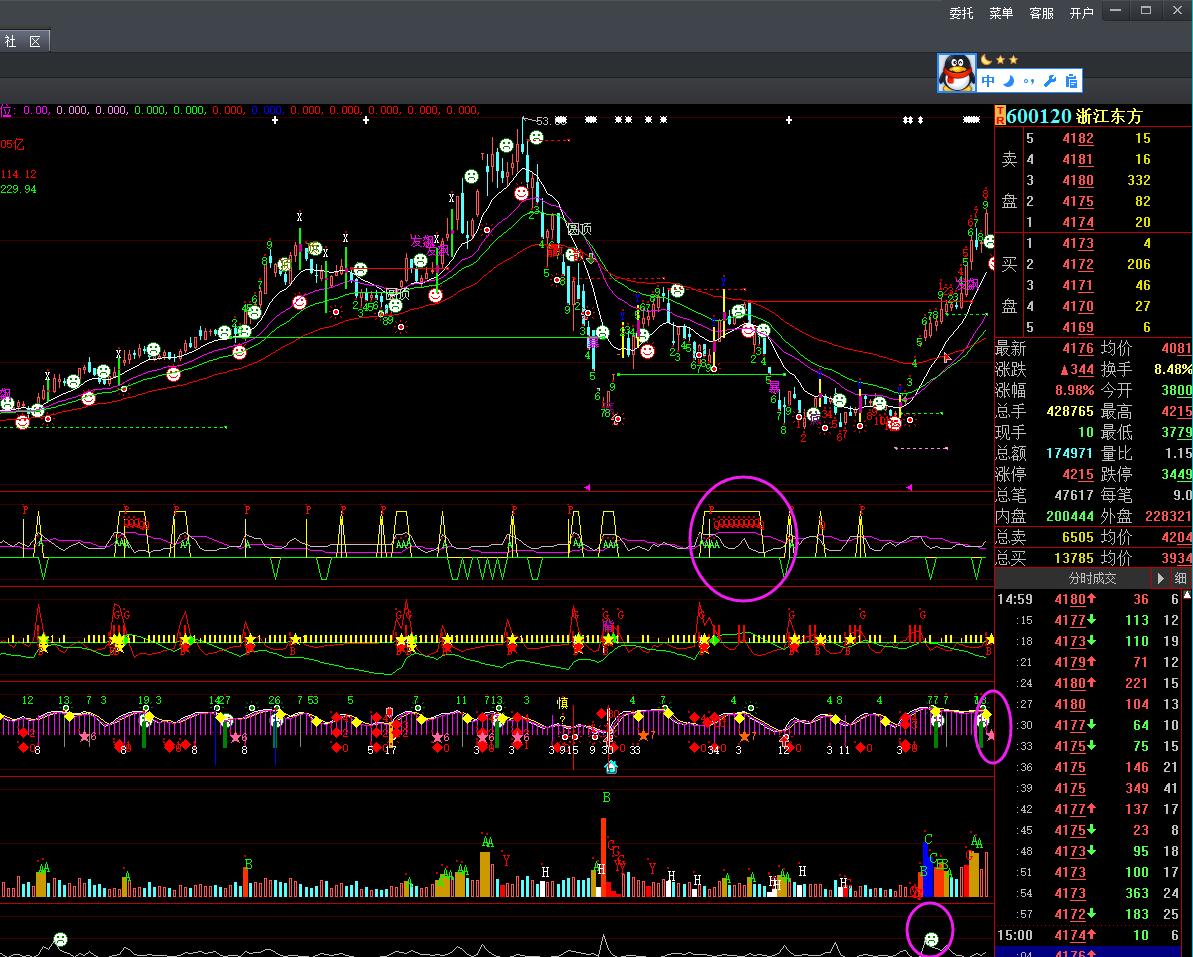
Task: Open the 客服 customer service menu
Action: (1042, 13)
